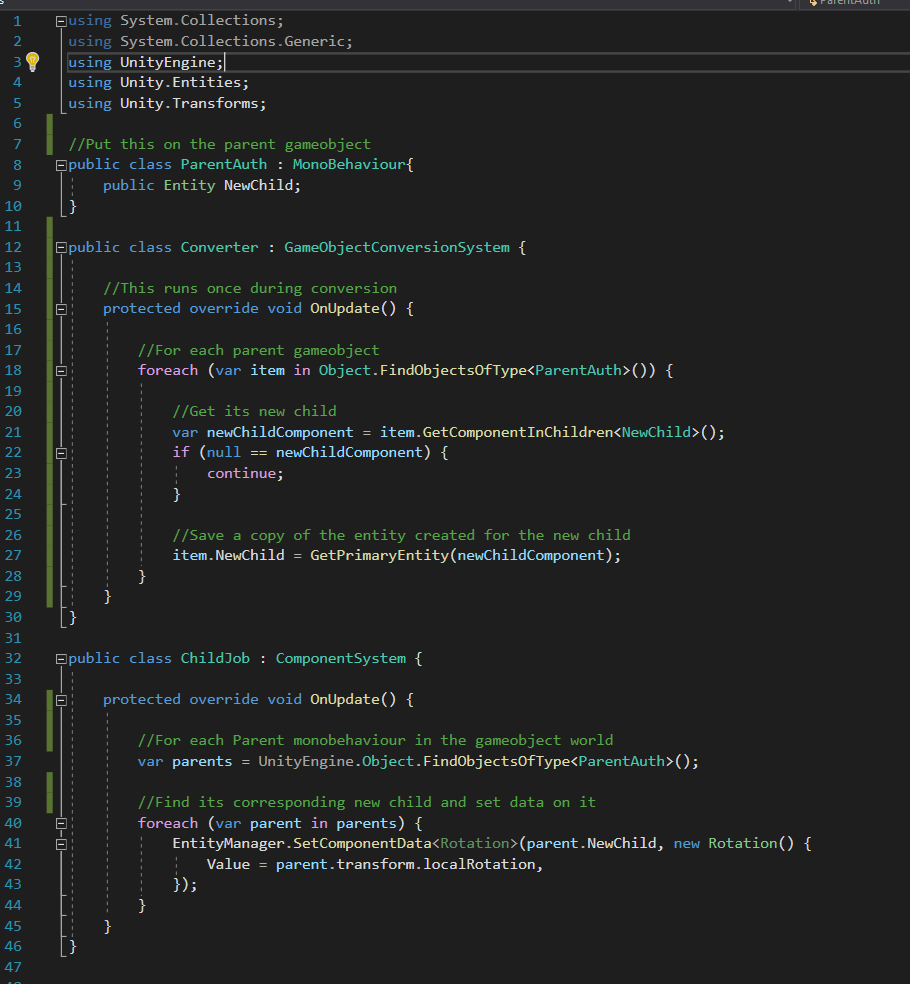Collapse the foreach loop on line 40
This screenshot has width=910, height=984.
click(59, 822)
